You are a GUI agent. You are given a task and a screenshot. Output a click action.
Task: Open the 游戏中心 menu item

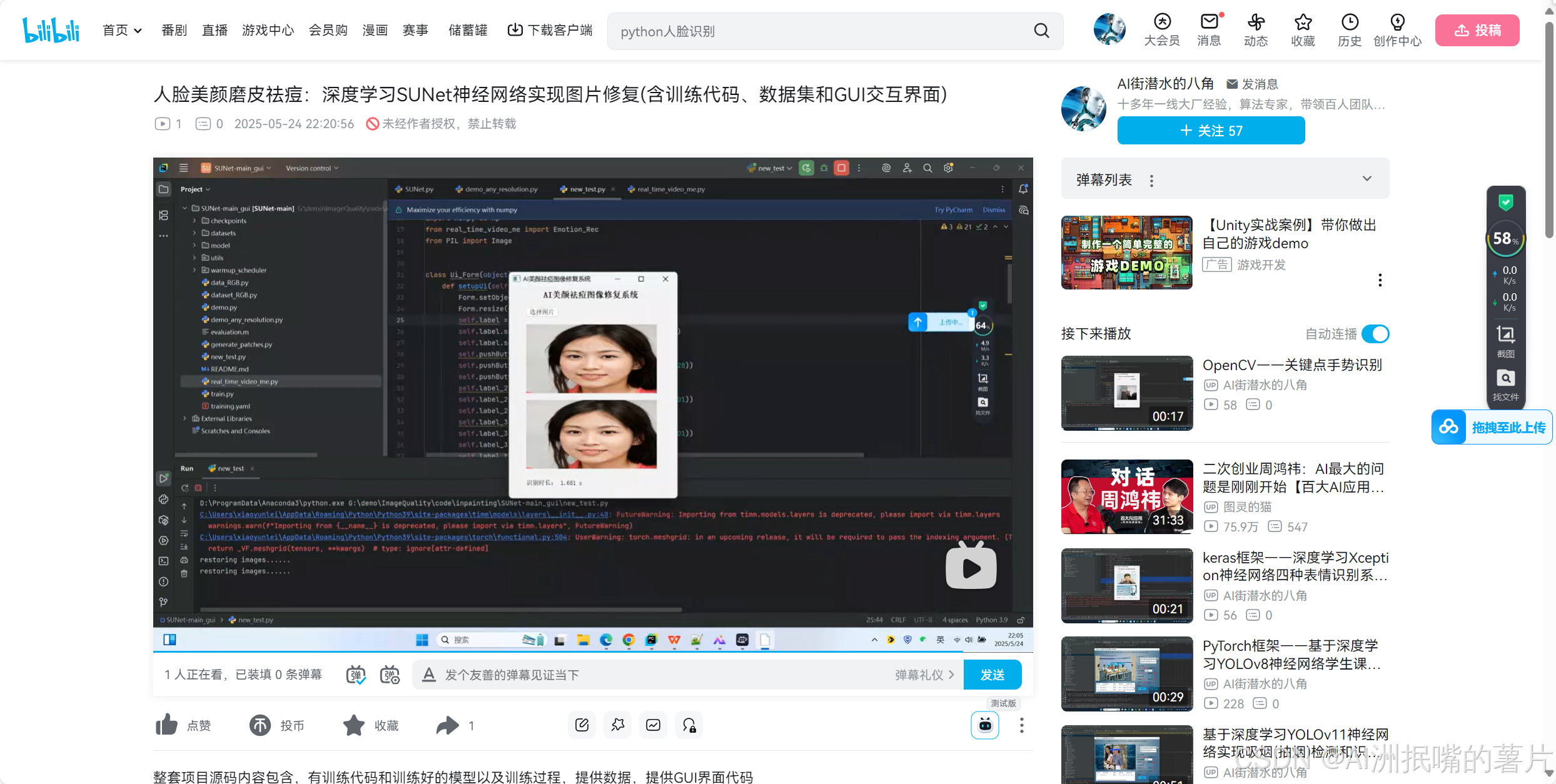[x=268, y=30]
